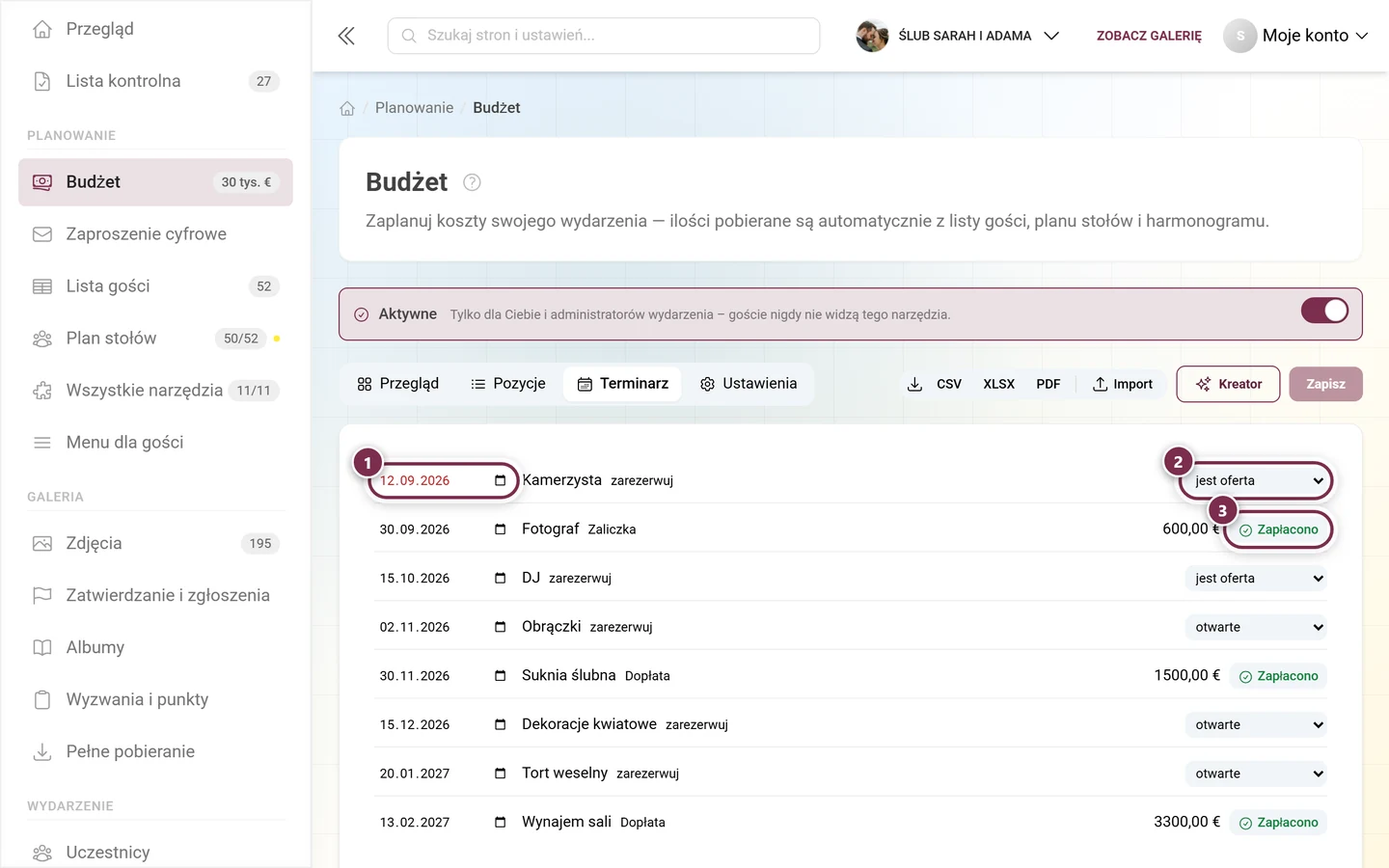Focus the search pages and settings field
This screenshot has height=868, width=1389.
tap(604, 36)
